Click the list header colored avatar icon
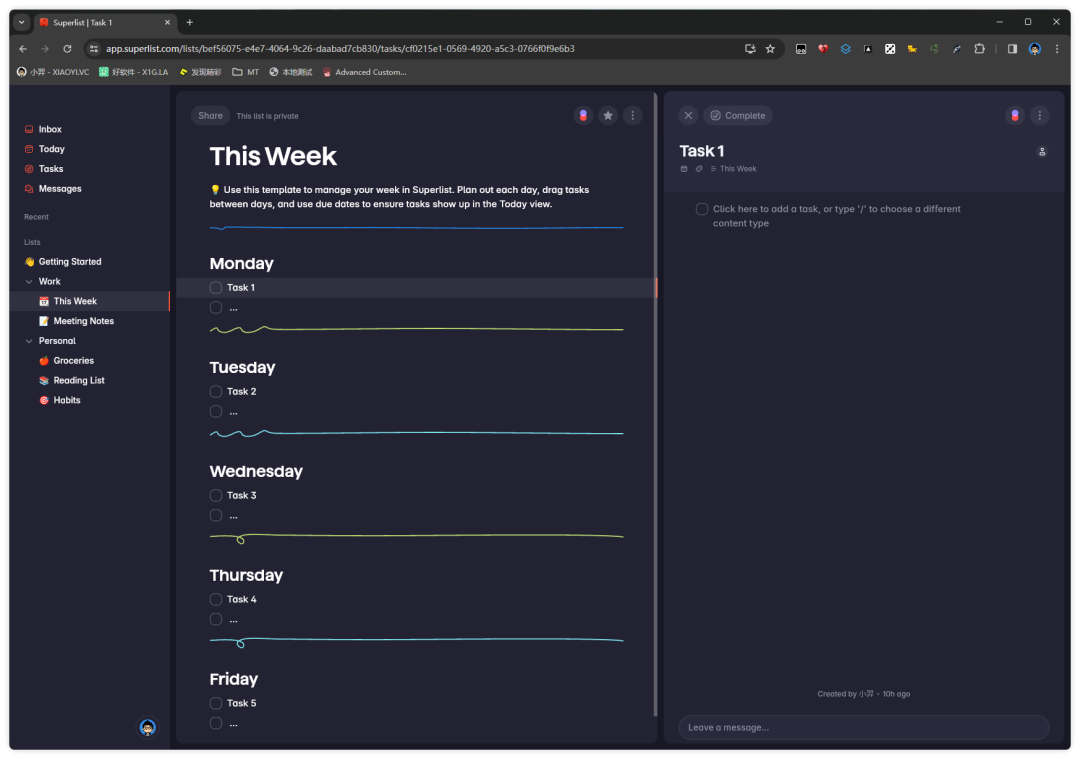 click(x=583, y=116)
